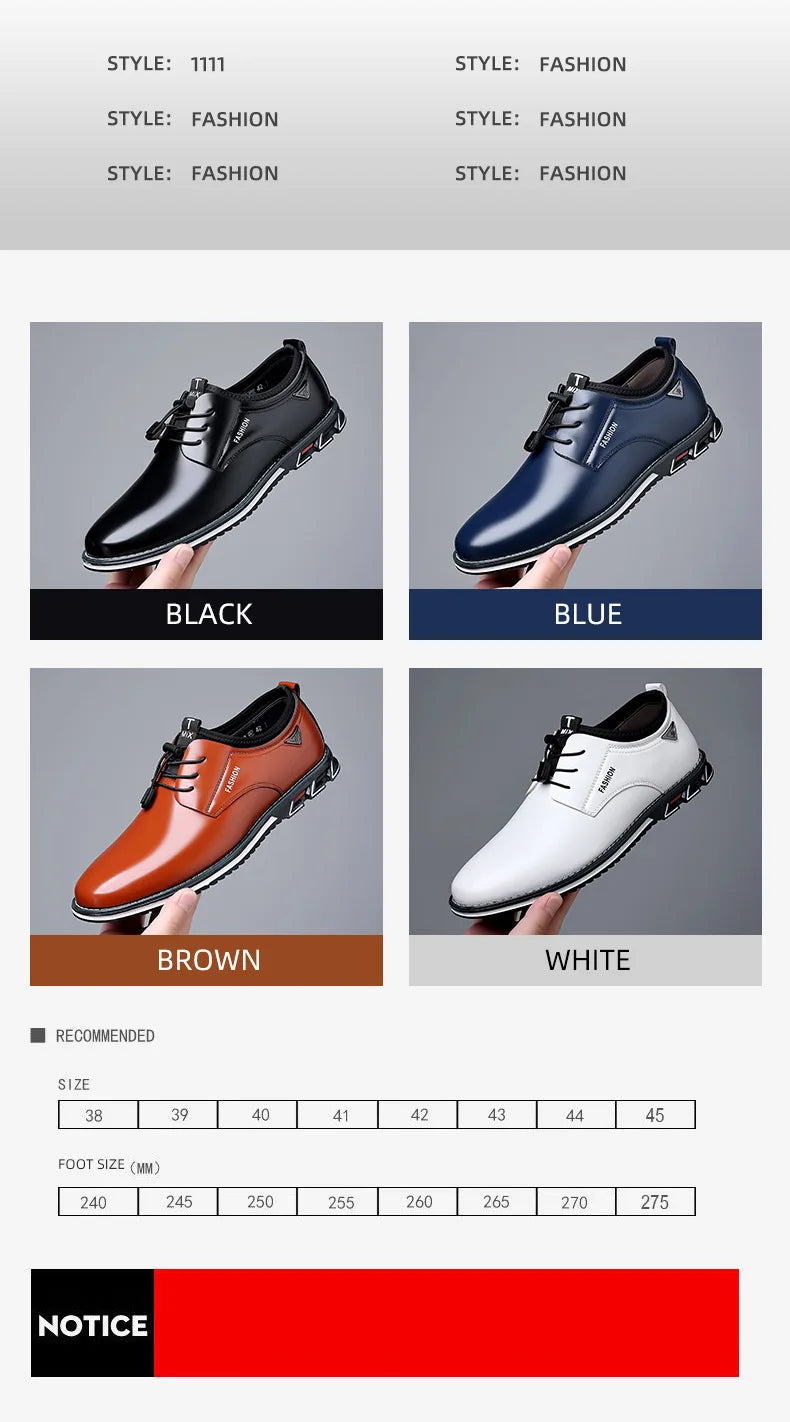Select foot size 255 cell
The height and width of the screenshot is (1422, 790).
pos(338,1202)
